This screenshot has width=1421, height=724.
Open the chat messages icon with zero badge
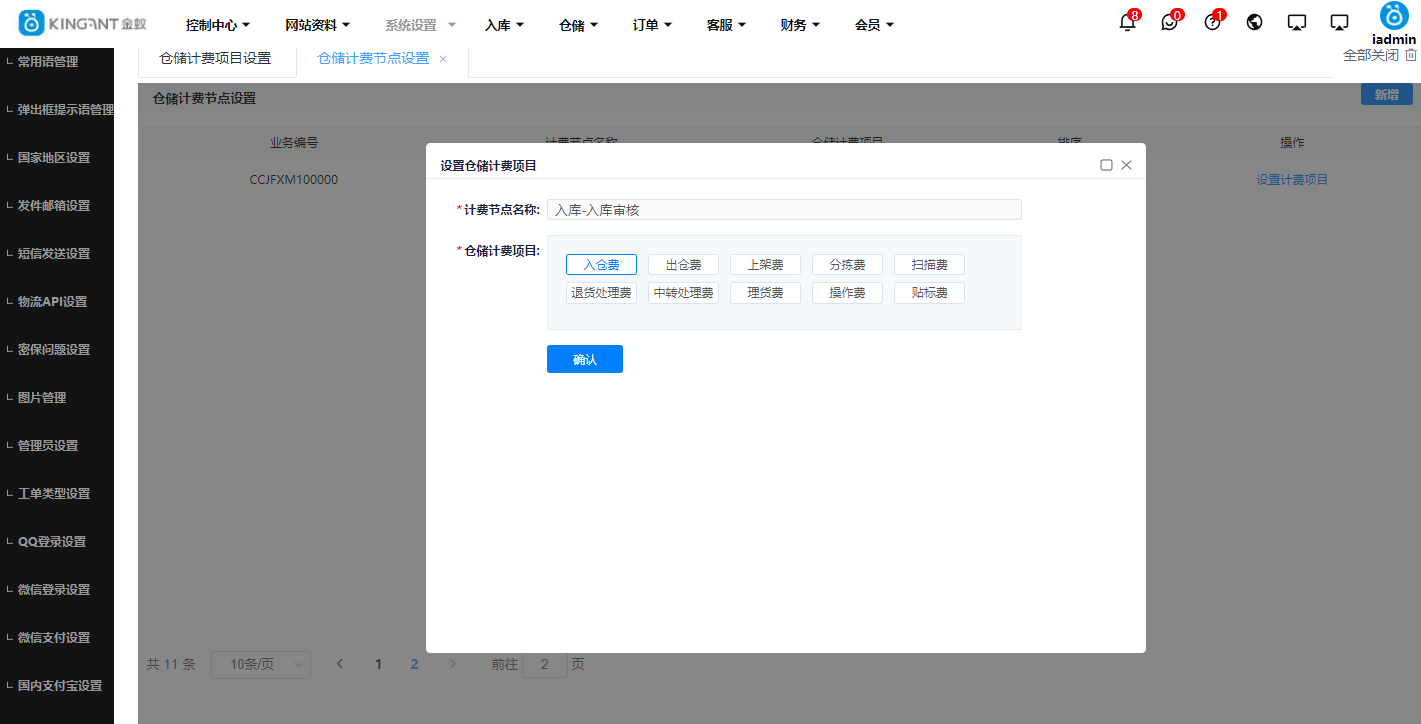1168,22
